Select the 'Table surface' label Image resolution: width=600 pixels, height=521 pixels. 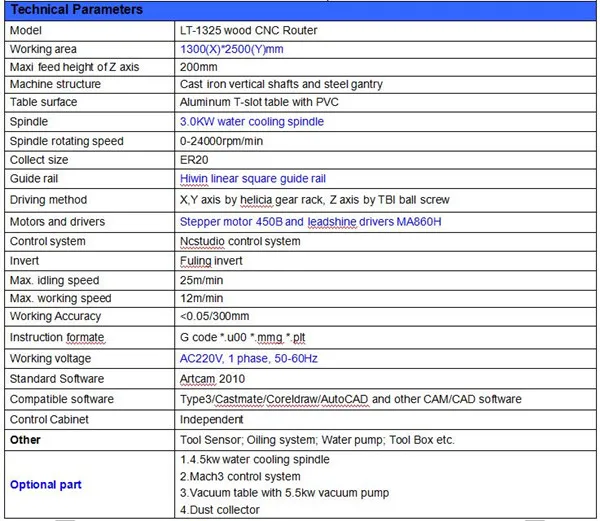pos(44,102)
